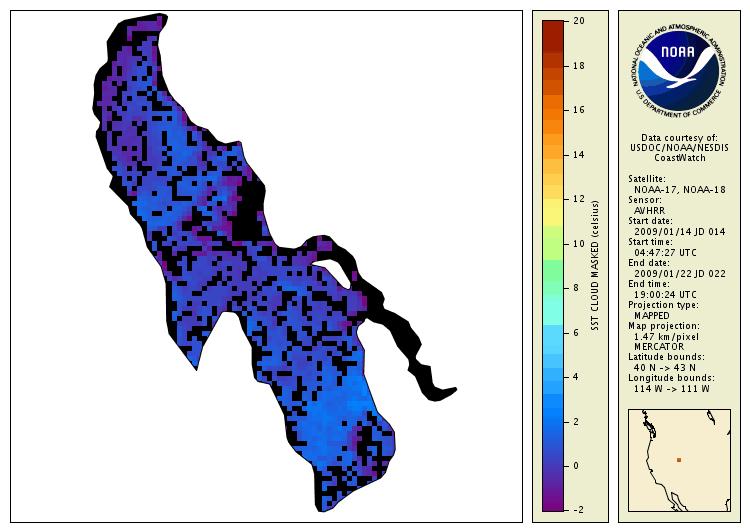The image size is (750, 532).
Task: Click the 'Start time:' label
Action: pyautogui.click(x=650, y=242)
